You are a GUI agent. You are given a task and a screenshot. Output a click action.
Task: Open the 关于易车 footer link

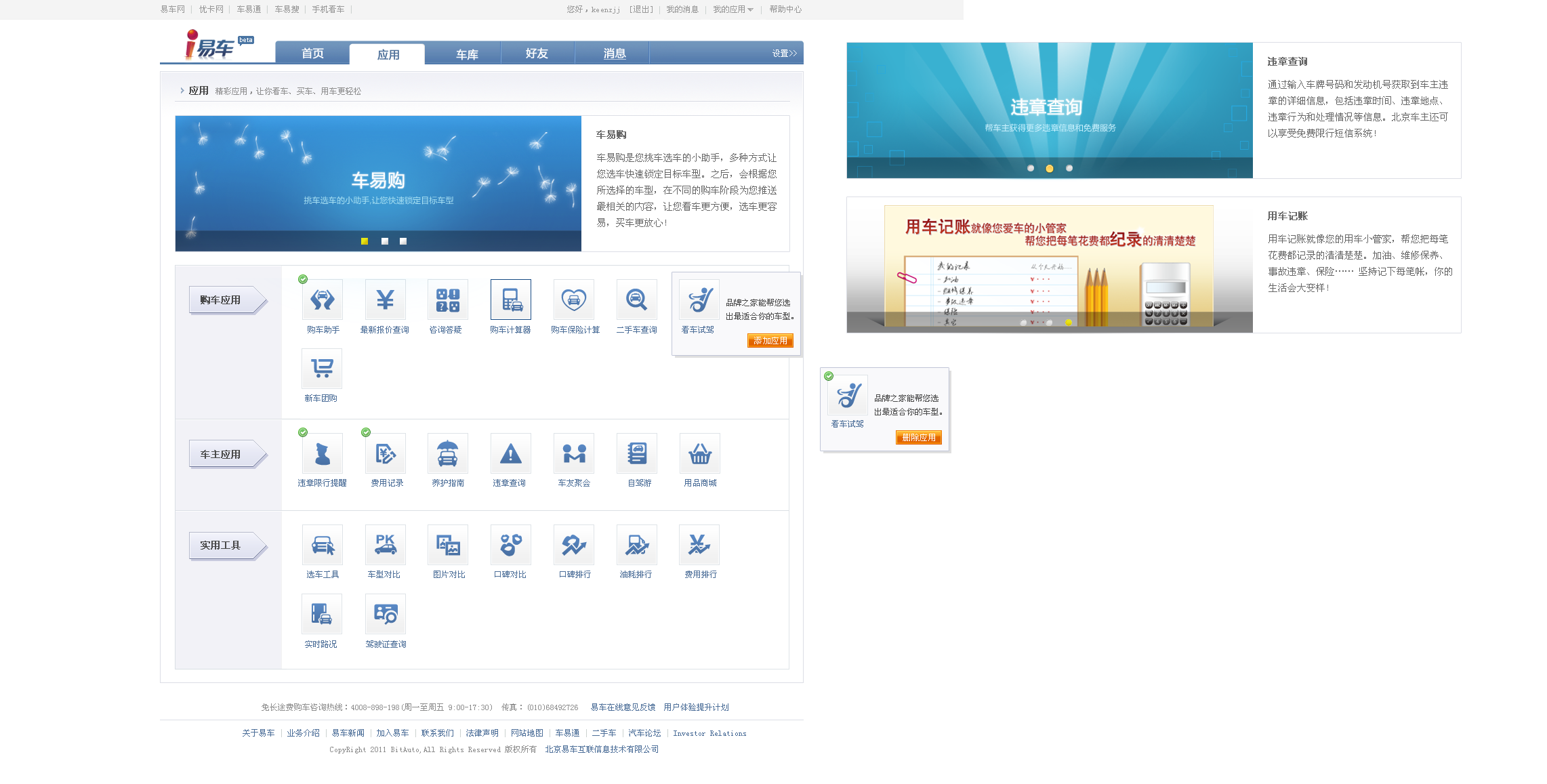coord(258,733)
